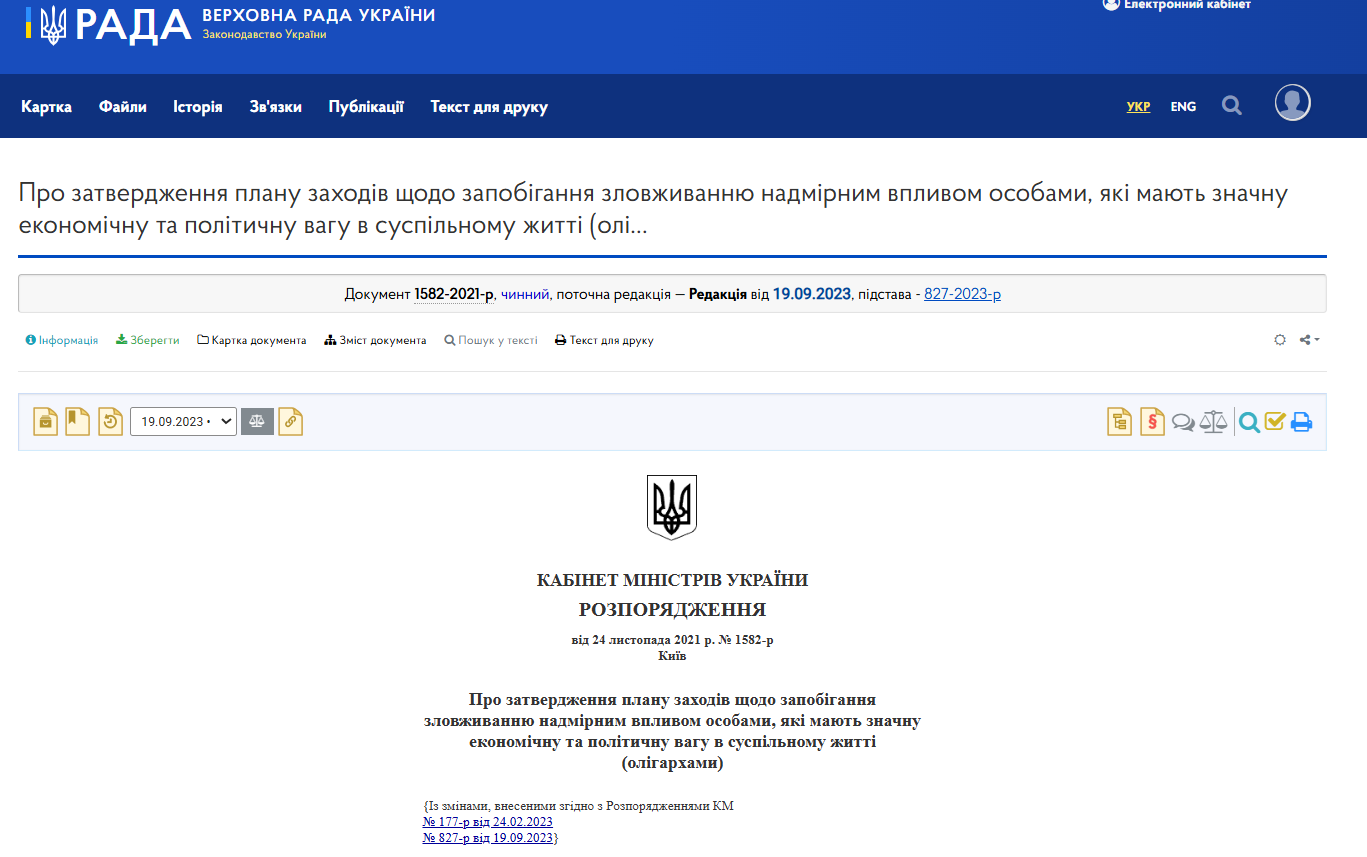Open amendment № 177-р від 24.02.2023
This screenshot has height=857, width=1367.
coord(488,822)
